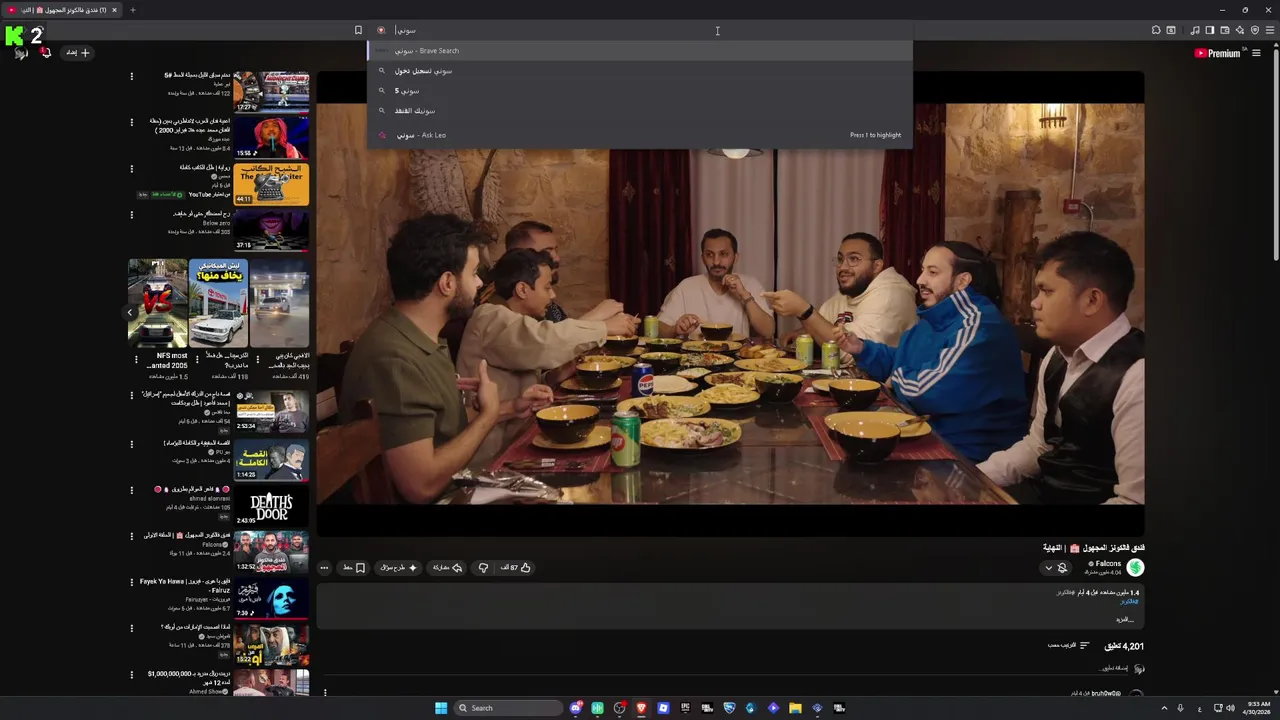1280x720 pixels.
Task: Open Windows Start menu
Action: [x=441, y=708]
